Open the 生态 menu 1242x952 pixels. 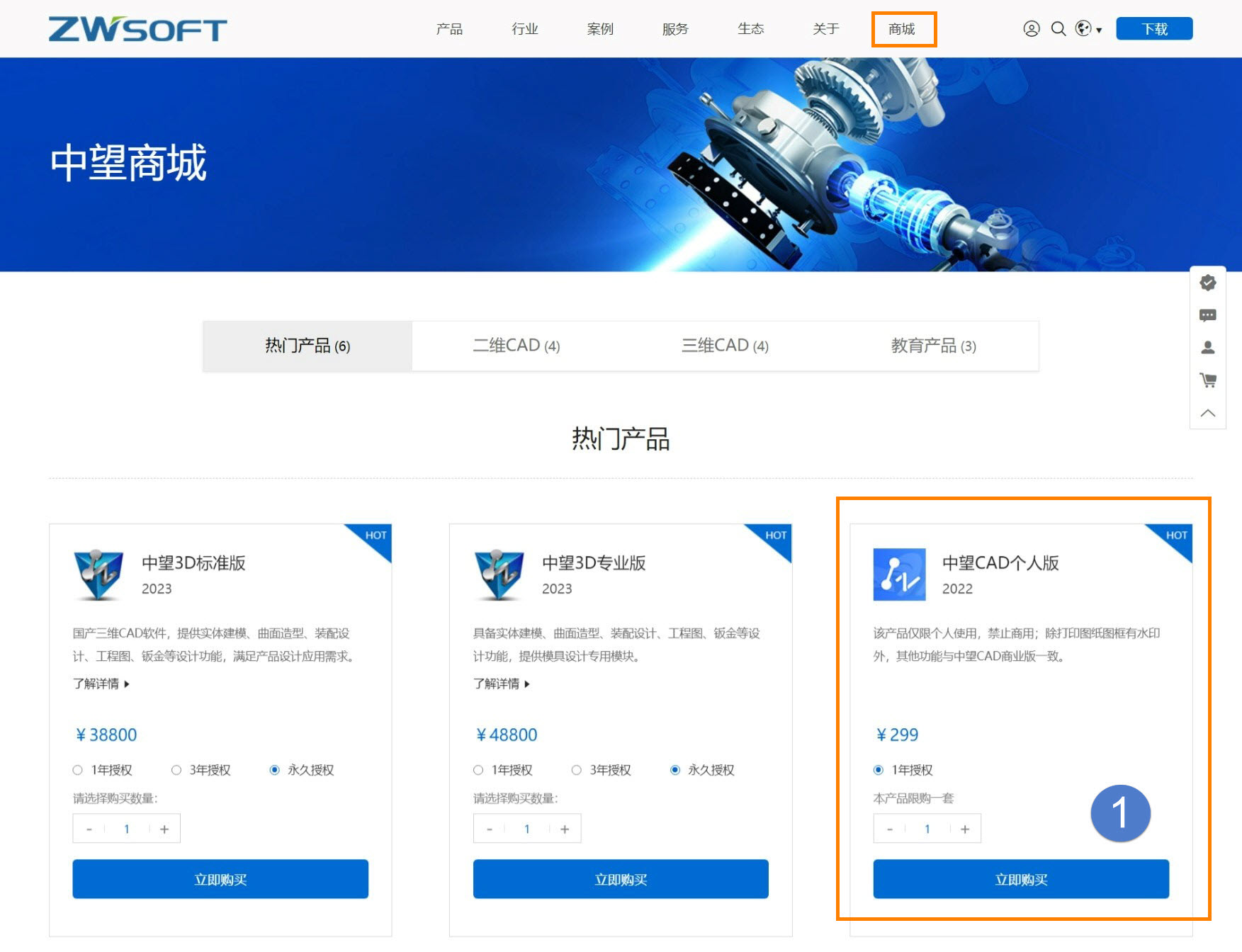tap(750, 29)
